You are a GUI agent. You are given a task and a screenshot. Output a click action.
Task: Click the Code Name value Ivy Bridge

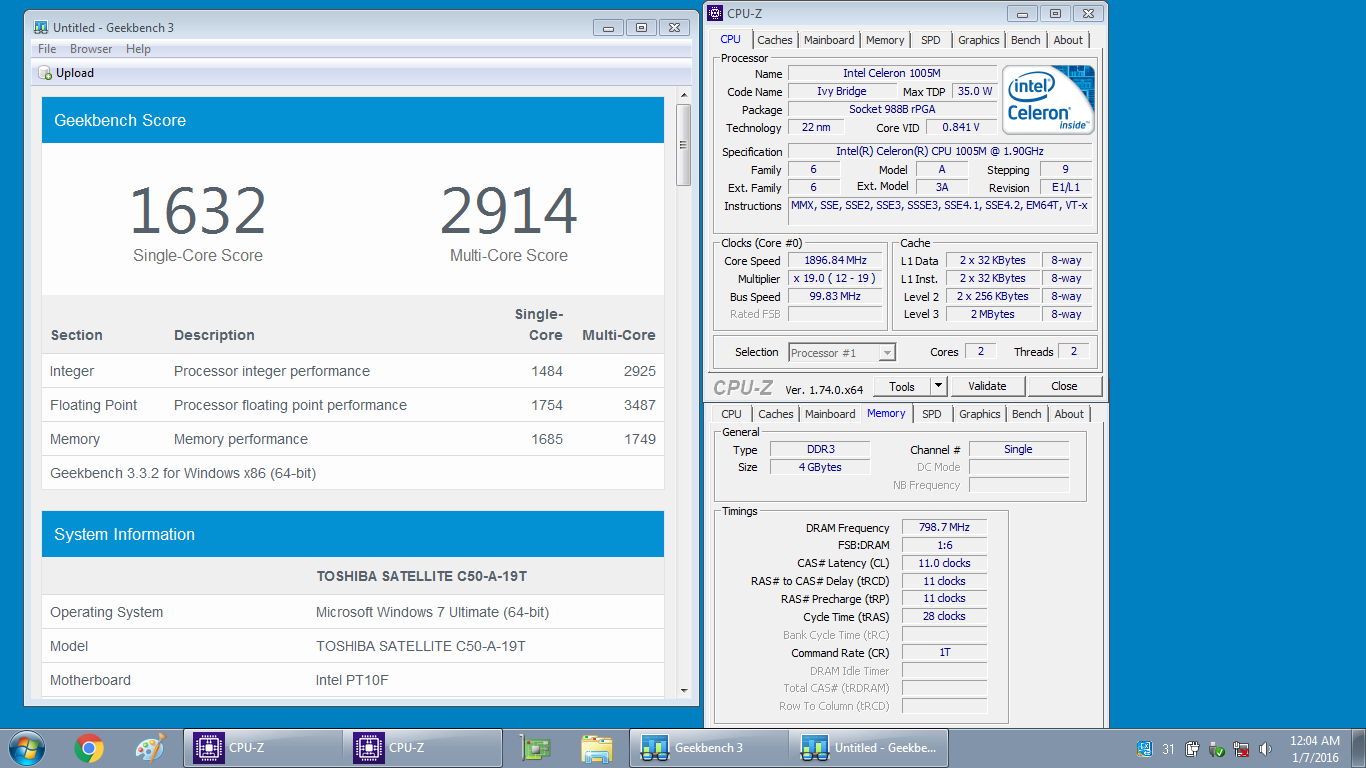(841, 91)
